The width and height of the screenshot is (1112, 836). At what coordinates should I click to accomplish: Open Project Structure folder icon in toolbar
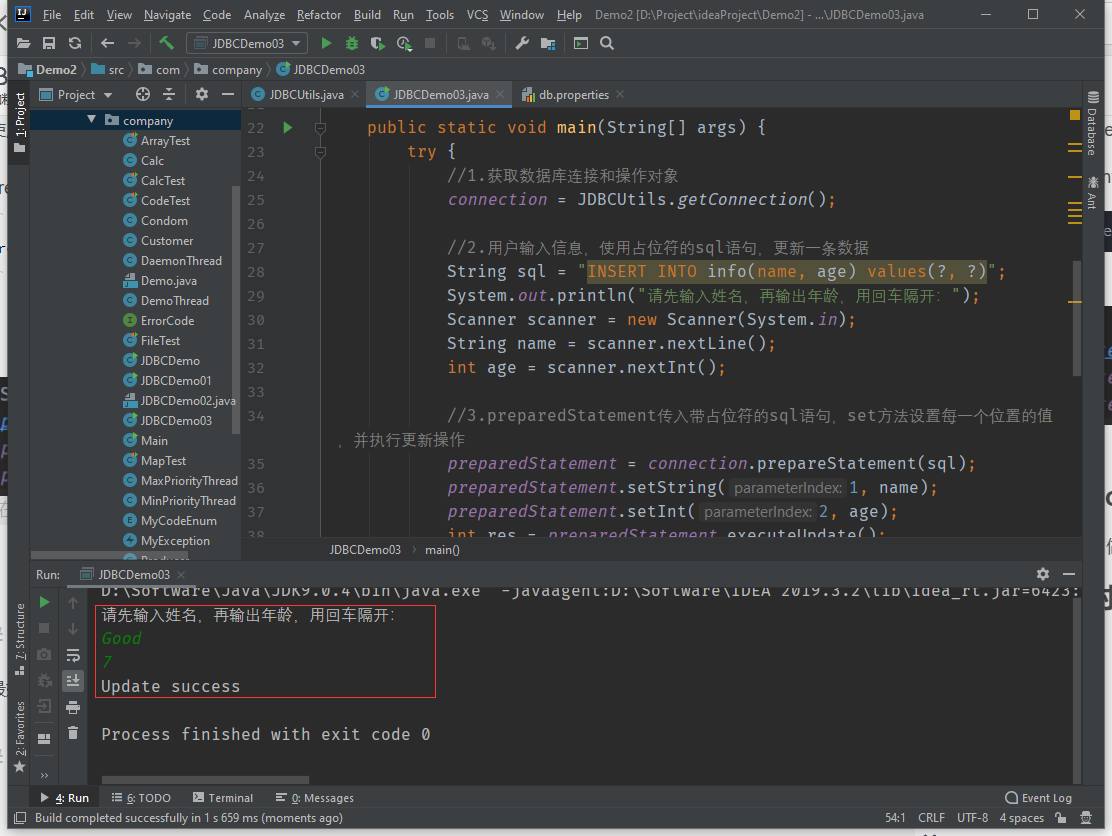tap(547, 43)
